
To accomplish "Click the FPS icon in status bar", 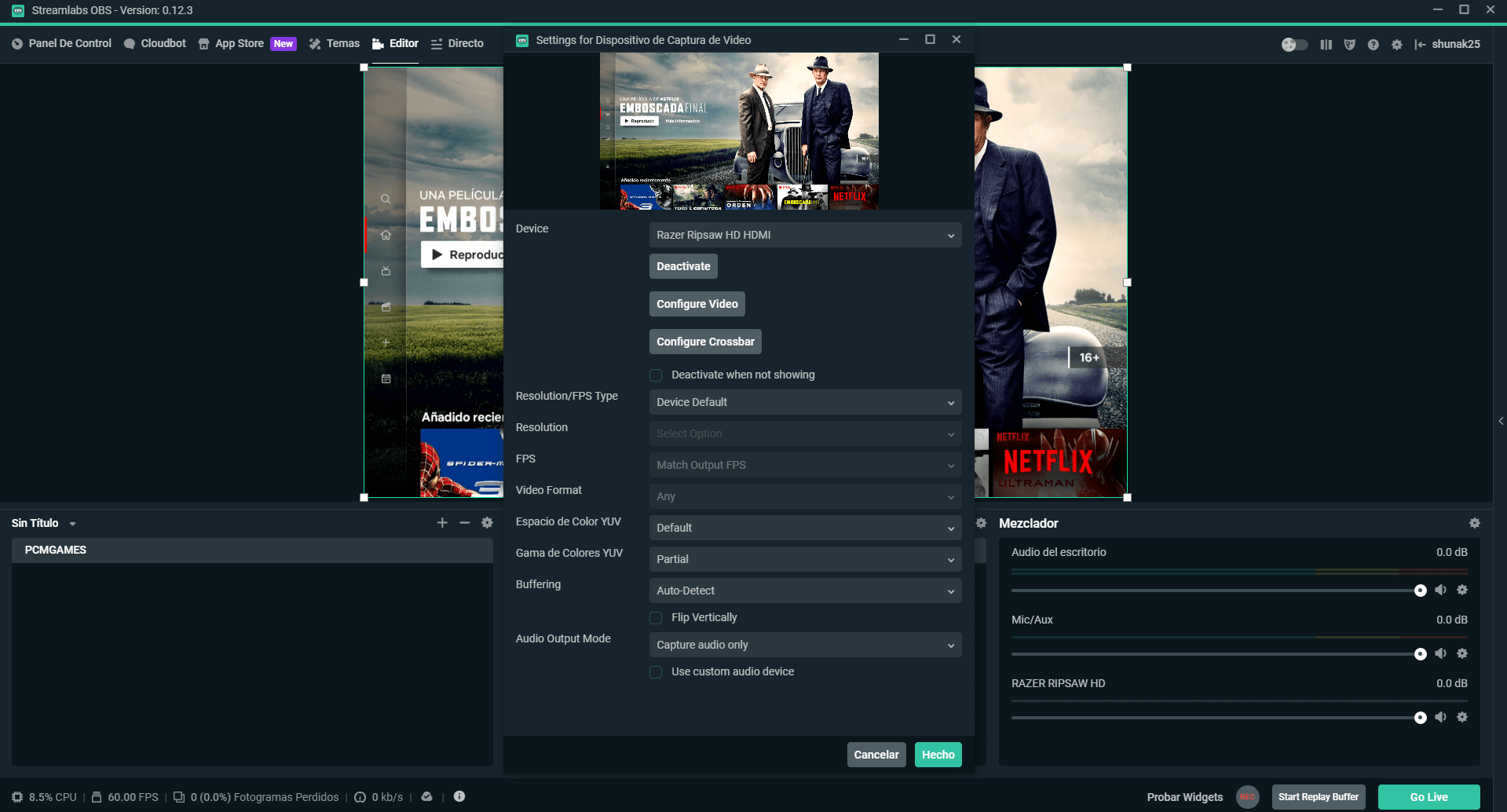I will coord(97,797).
